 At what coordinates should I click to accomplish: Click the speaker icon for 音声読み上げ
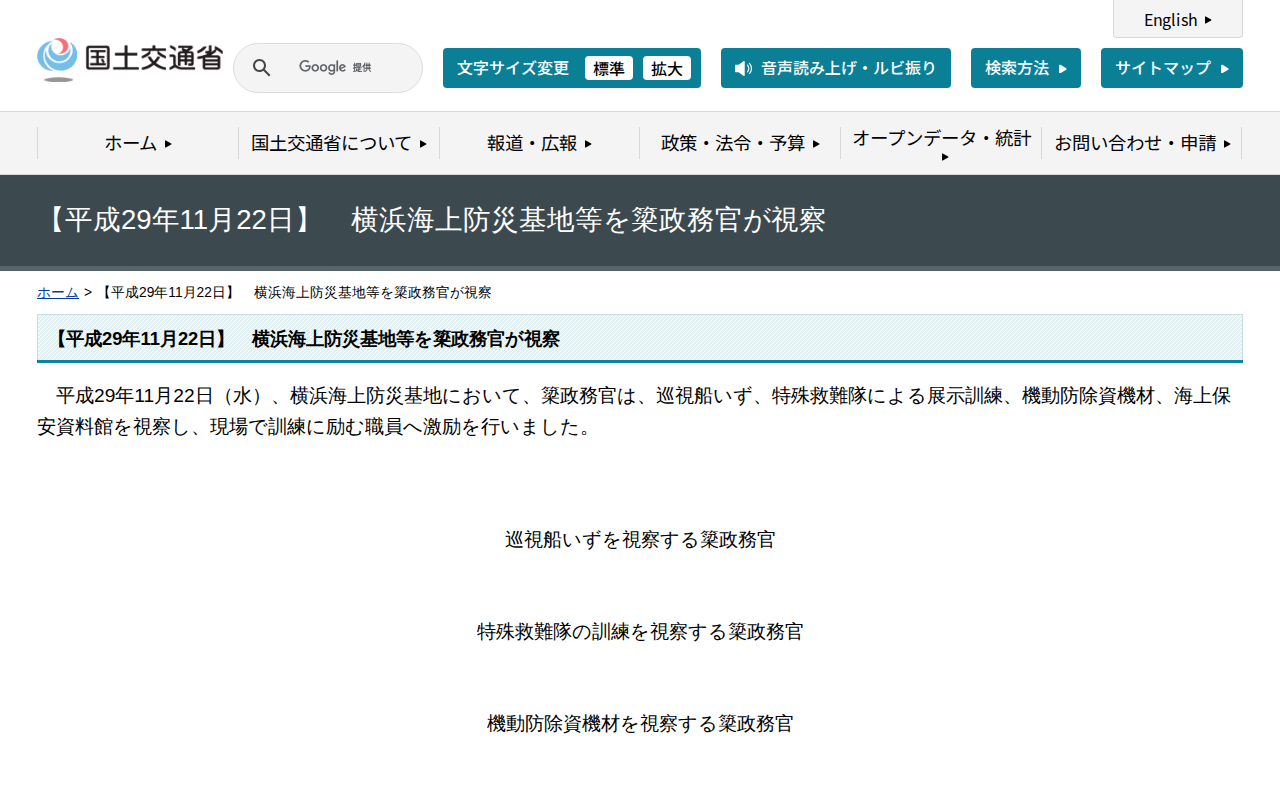(x=741, y=68)
